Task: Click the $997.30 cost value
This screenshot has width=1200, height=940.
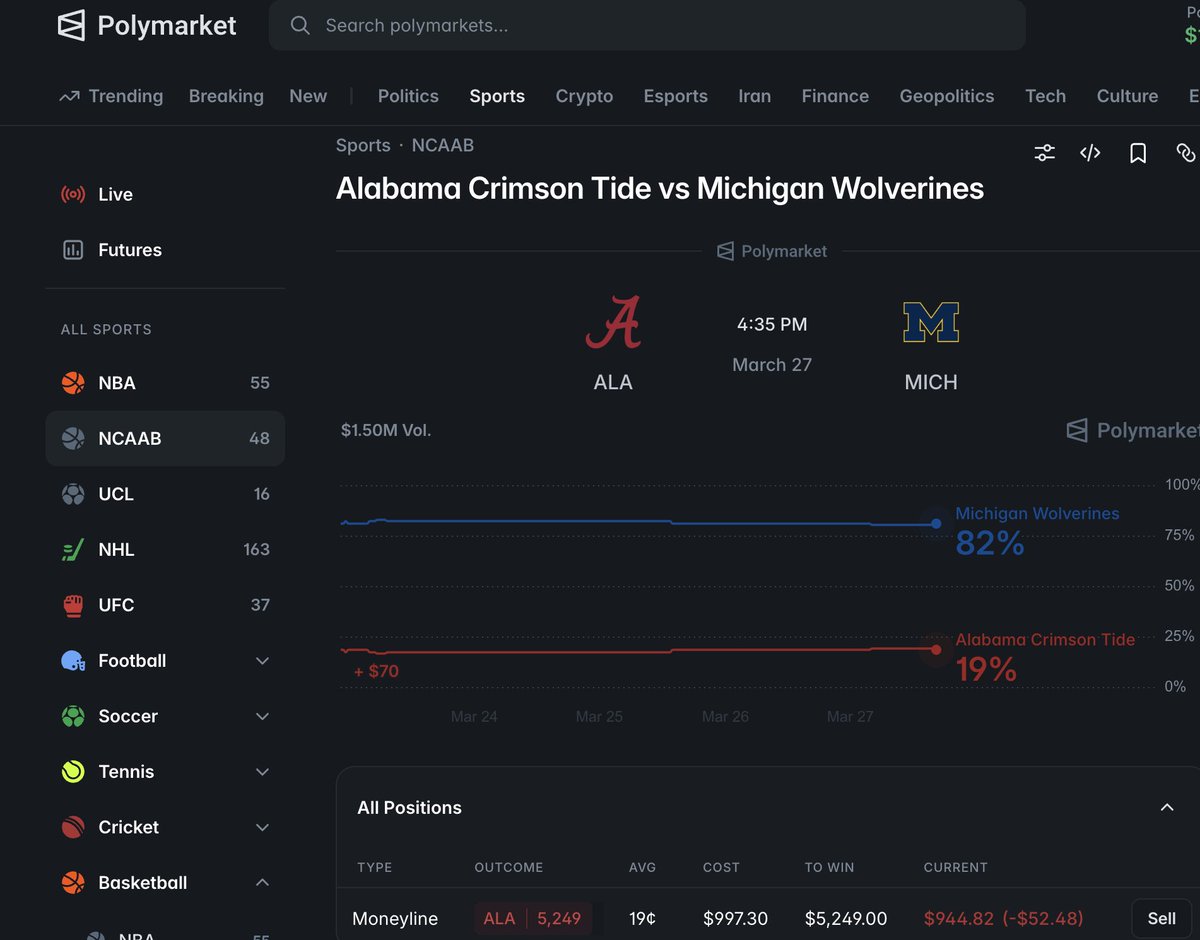Action: 736,918
